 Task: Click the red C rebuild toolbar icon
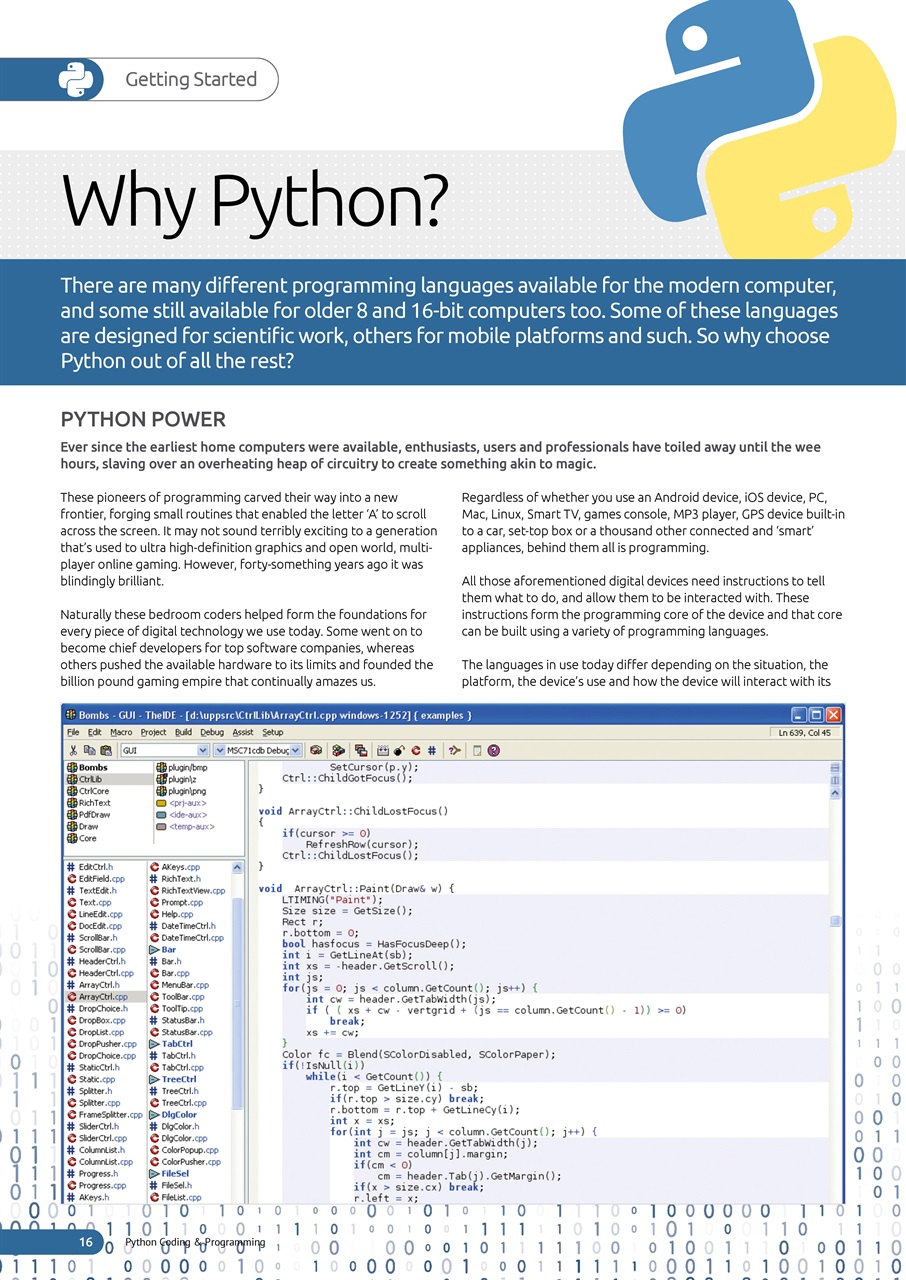(415, 750)
